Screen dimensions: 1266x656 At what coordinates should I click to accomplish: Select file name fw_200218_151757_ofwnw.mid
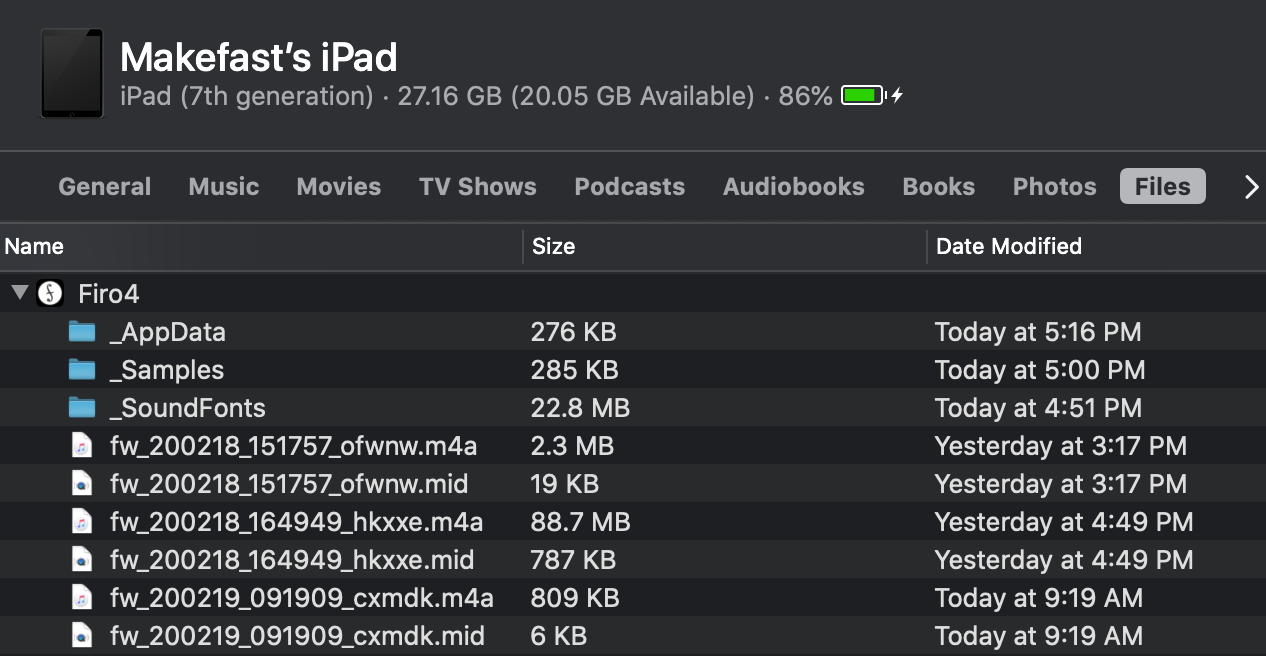[289, 484]
